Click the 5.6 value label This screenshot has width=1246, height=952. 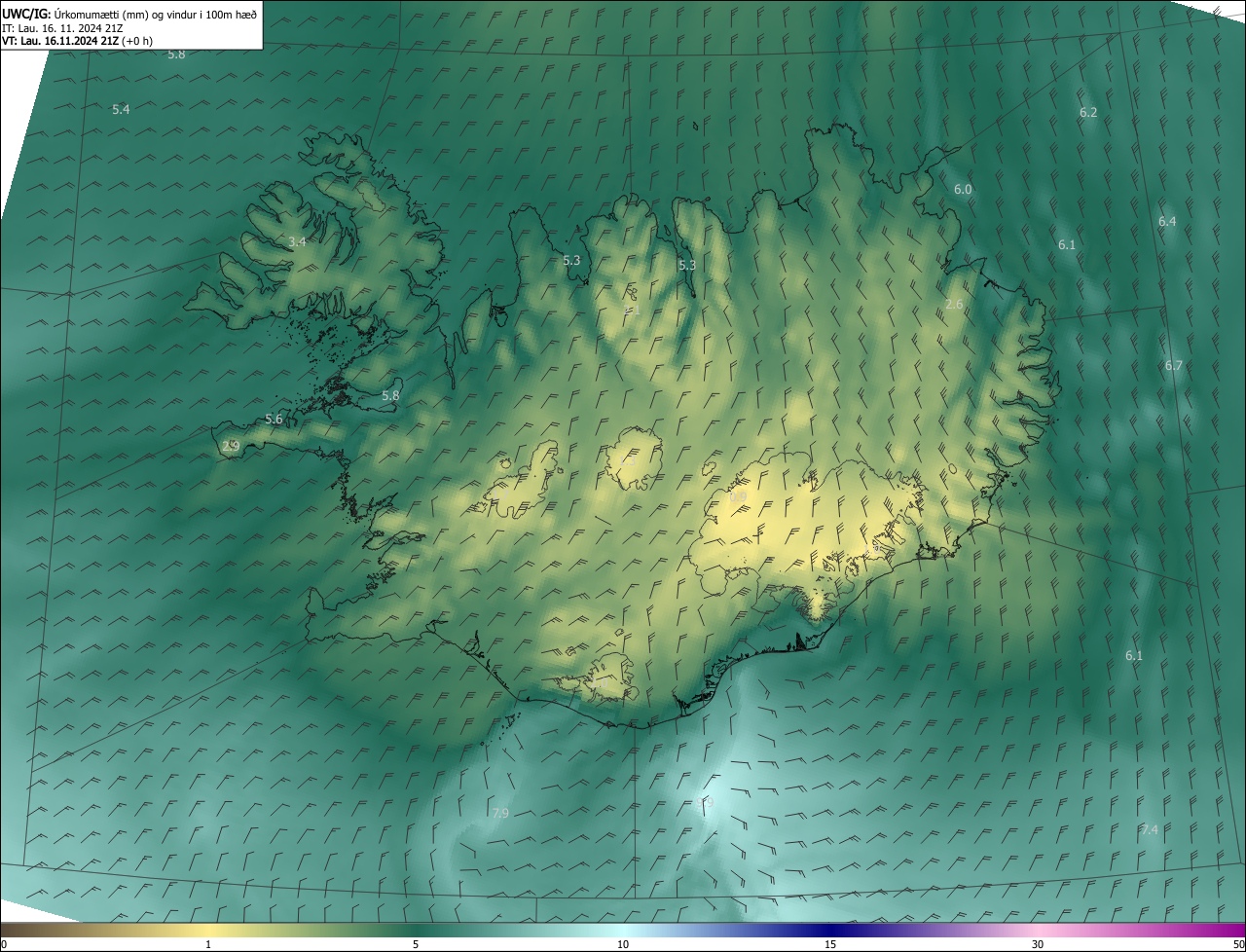(274, 420)
